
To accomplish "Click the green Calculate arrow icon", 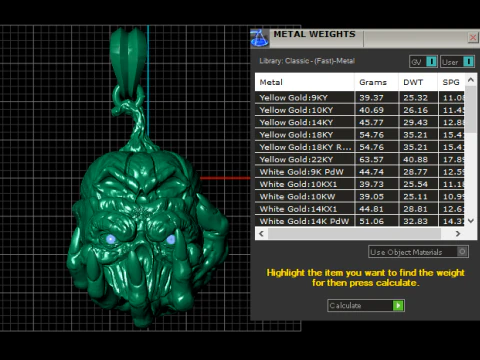I will point(398,305).
